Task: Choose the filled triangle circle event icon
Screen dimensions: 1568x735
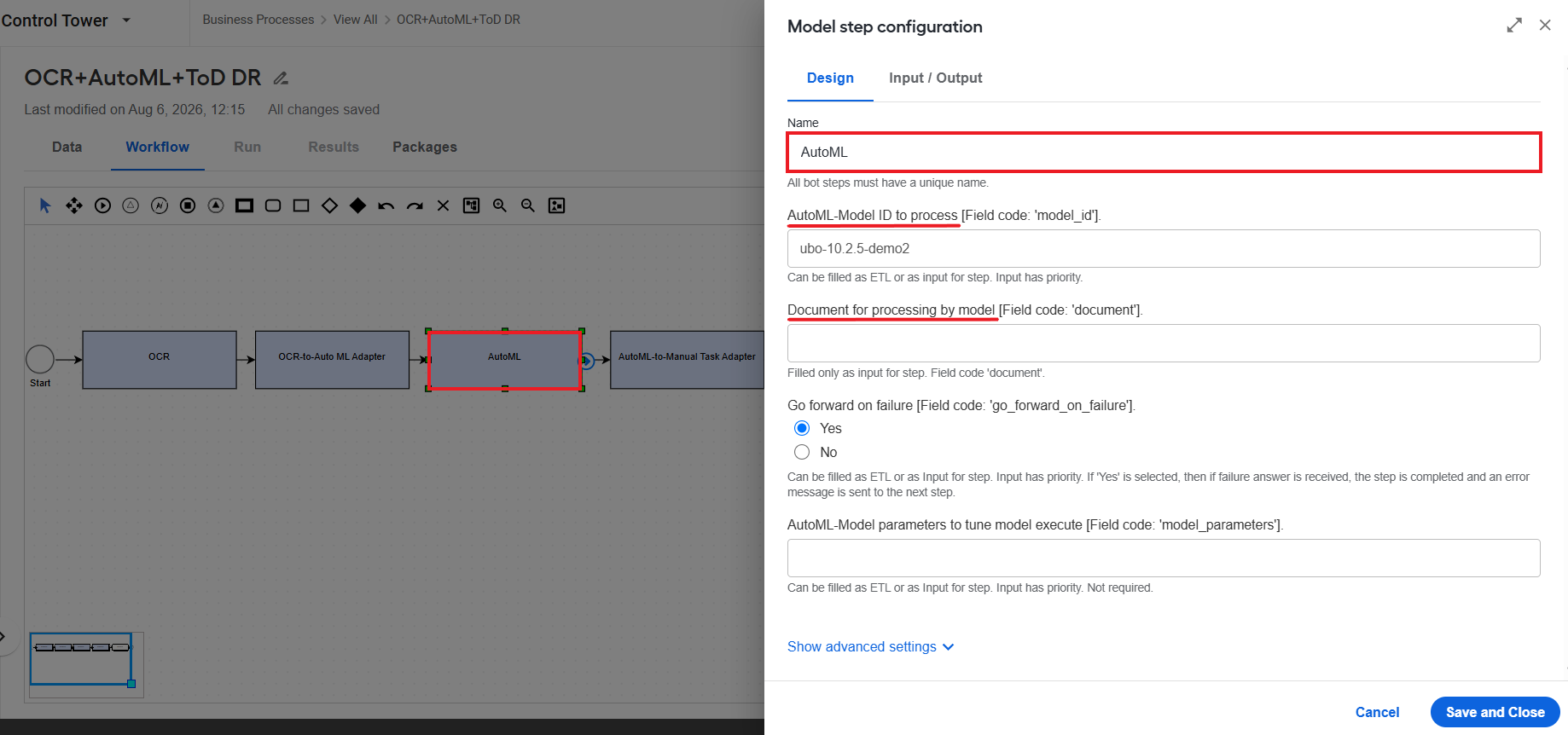Action: (x=216, y=205)
